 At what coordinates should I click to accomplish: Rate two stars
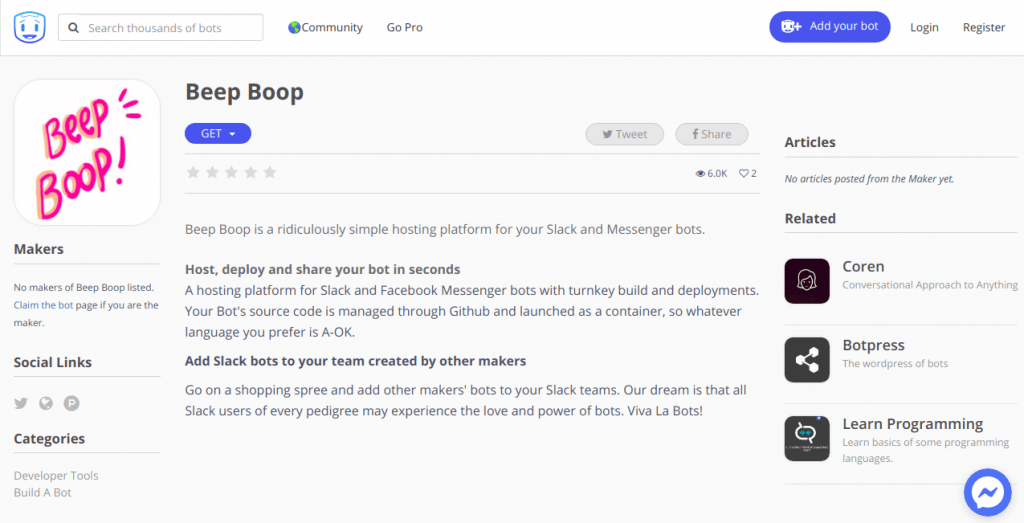point(212,172)
